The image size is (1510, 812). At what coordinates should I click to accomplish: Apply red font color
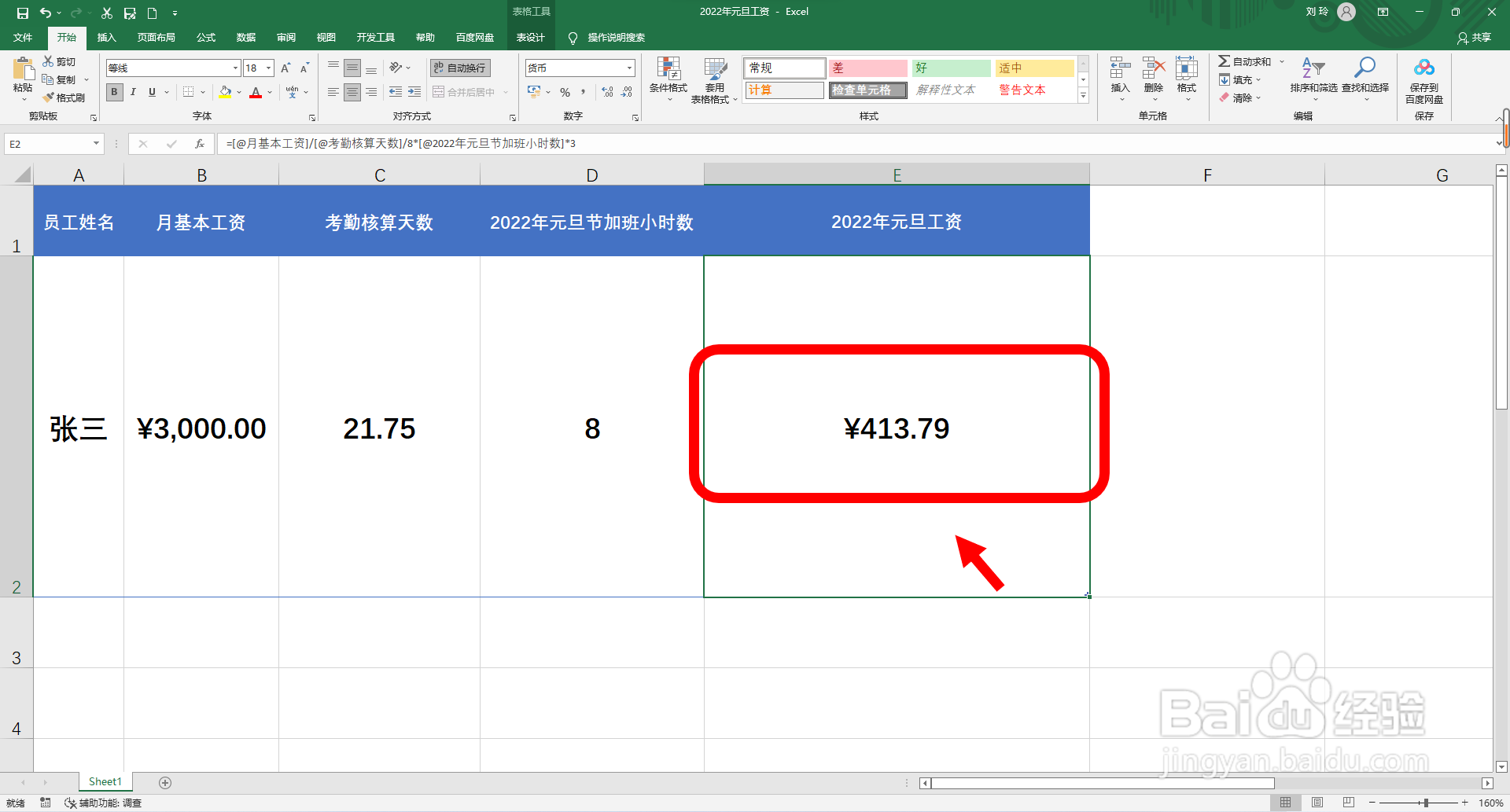[256, 93]
